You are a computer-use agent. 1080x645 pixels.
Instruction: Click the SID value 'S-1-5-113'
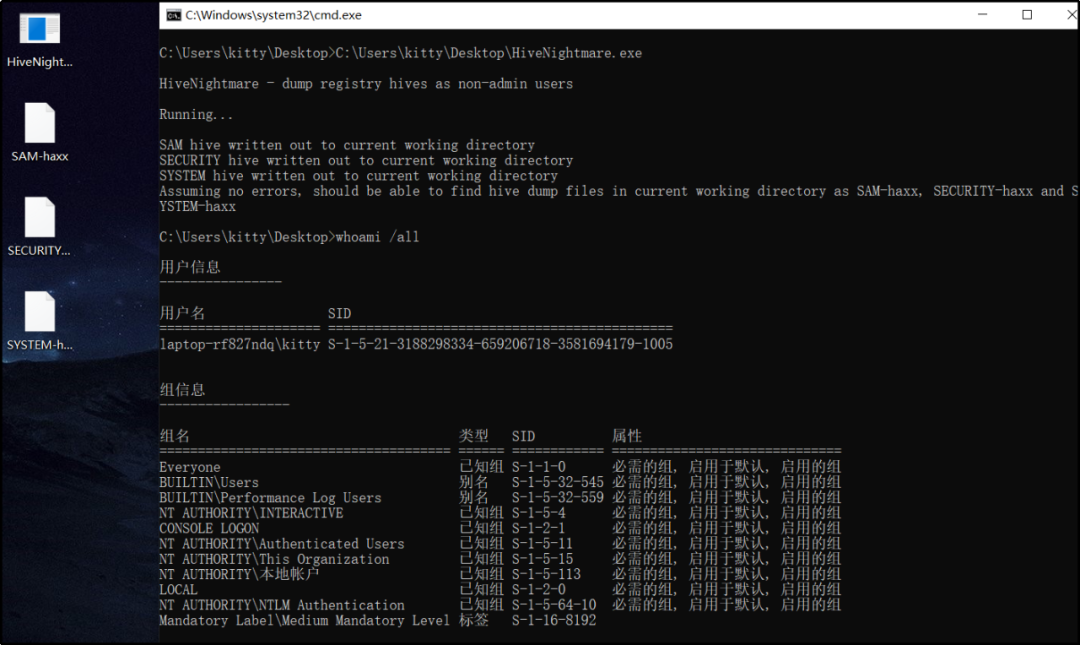point(546,574)
